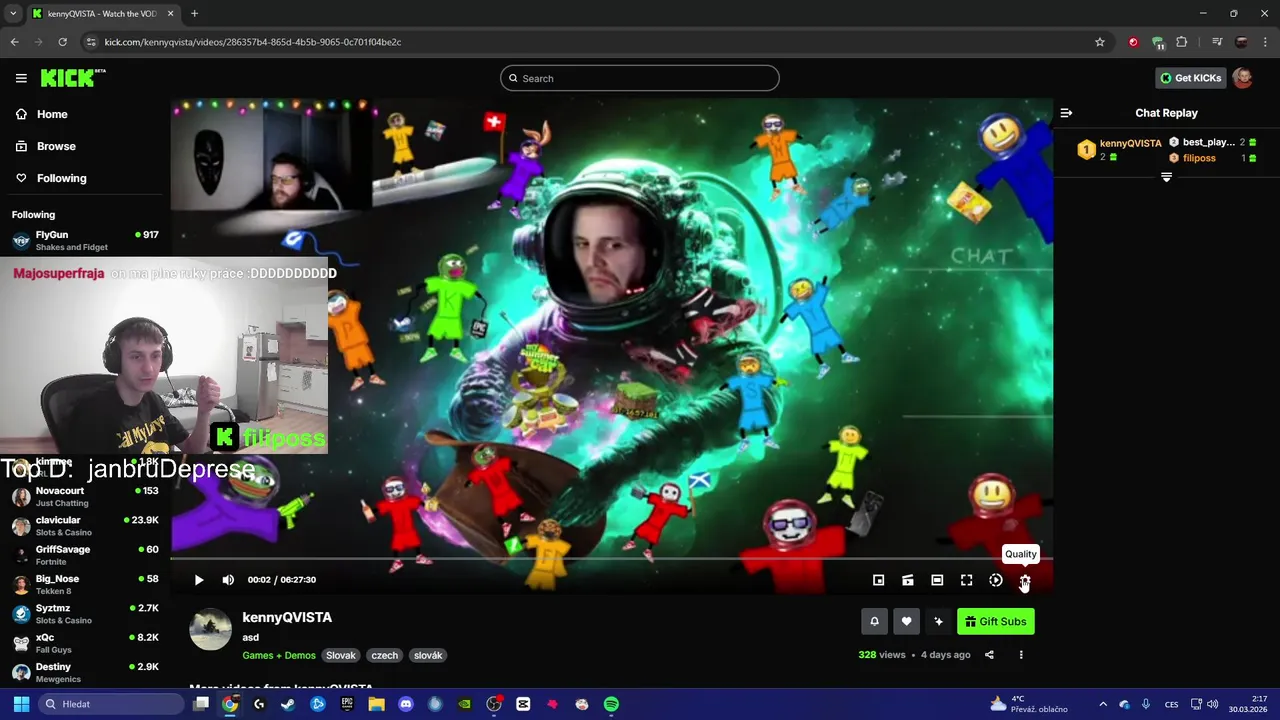The height and width of the screenshot is (720, 1280).
Task: Open clavicular's channel
Action: click(85, 526)
